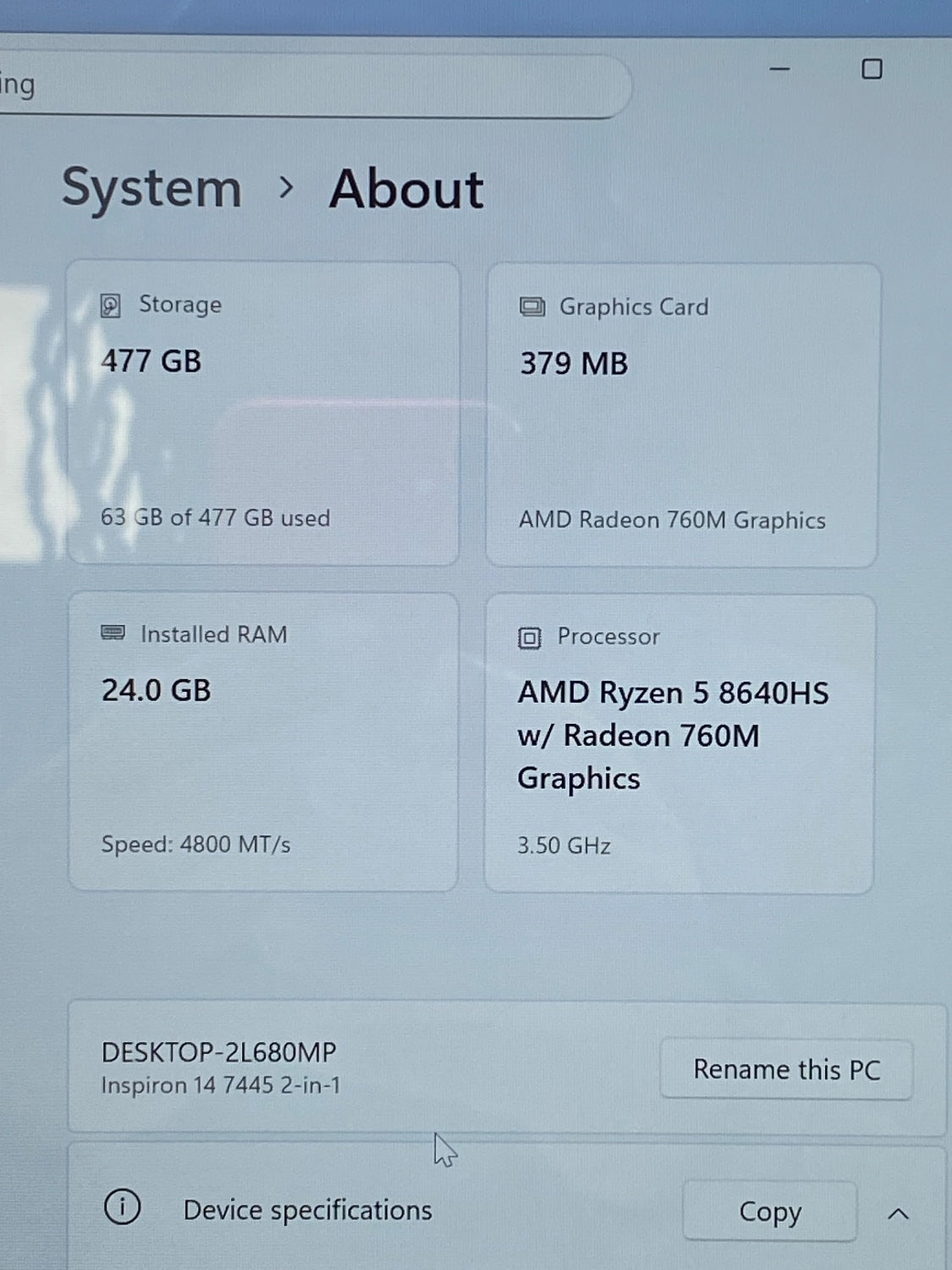Image resolution: width=952 pixels, height=1270 pixels.
Task: Click the DESKTOP-2L680MP computer name
Action: point(218,1052)
